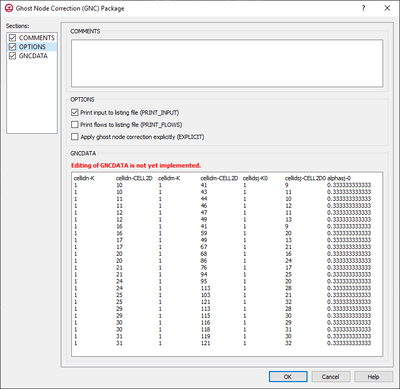Click the GNC Package title bar icon
Screen dimensions: 400x389
click(9, 8)
